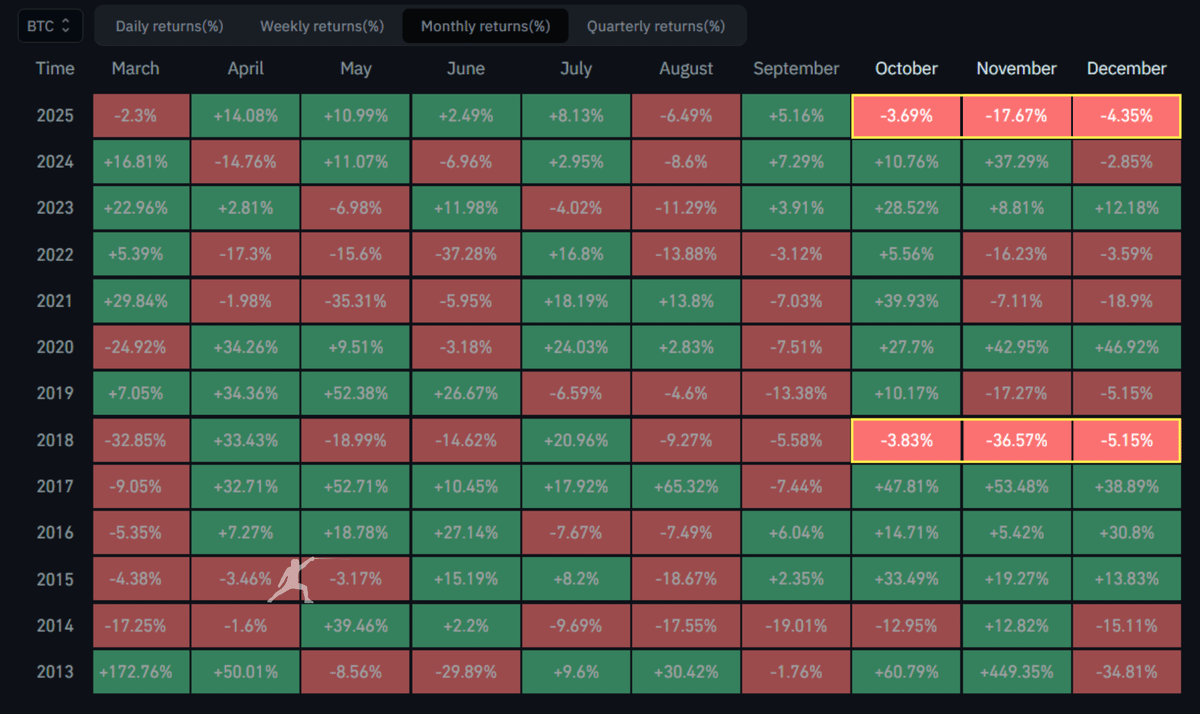1200x714 pixels.
Task: Click the +28.52% October 2023 cell
Action: (906, 208)
